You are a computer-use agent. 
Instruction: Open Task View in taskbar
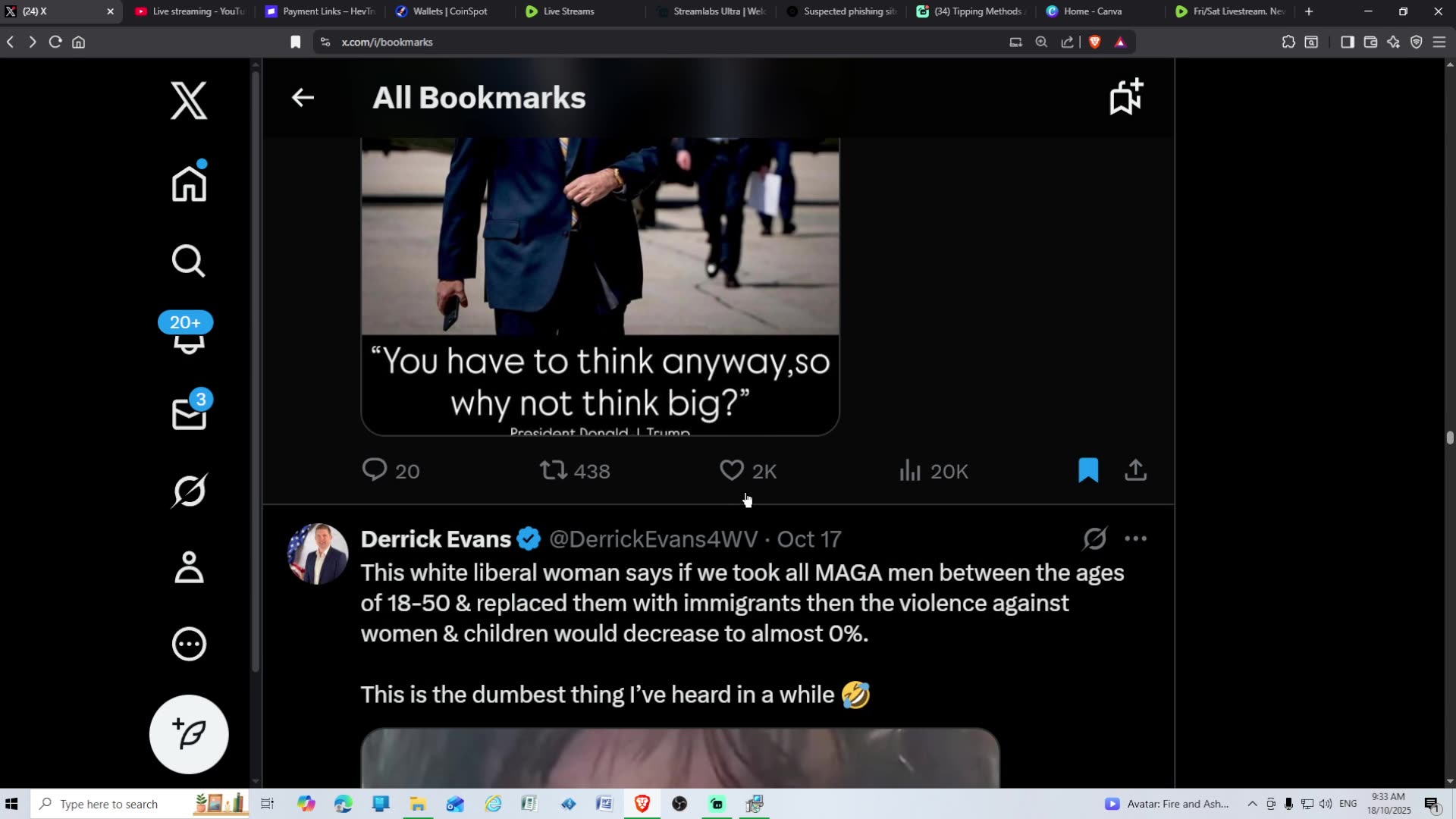(x=267, y=804)
